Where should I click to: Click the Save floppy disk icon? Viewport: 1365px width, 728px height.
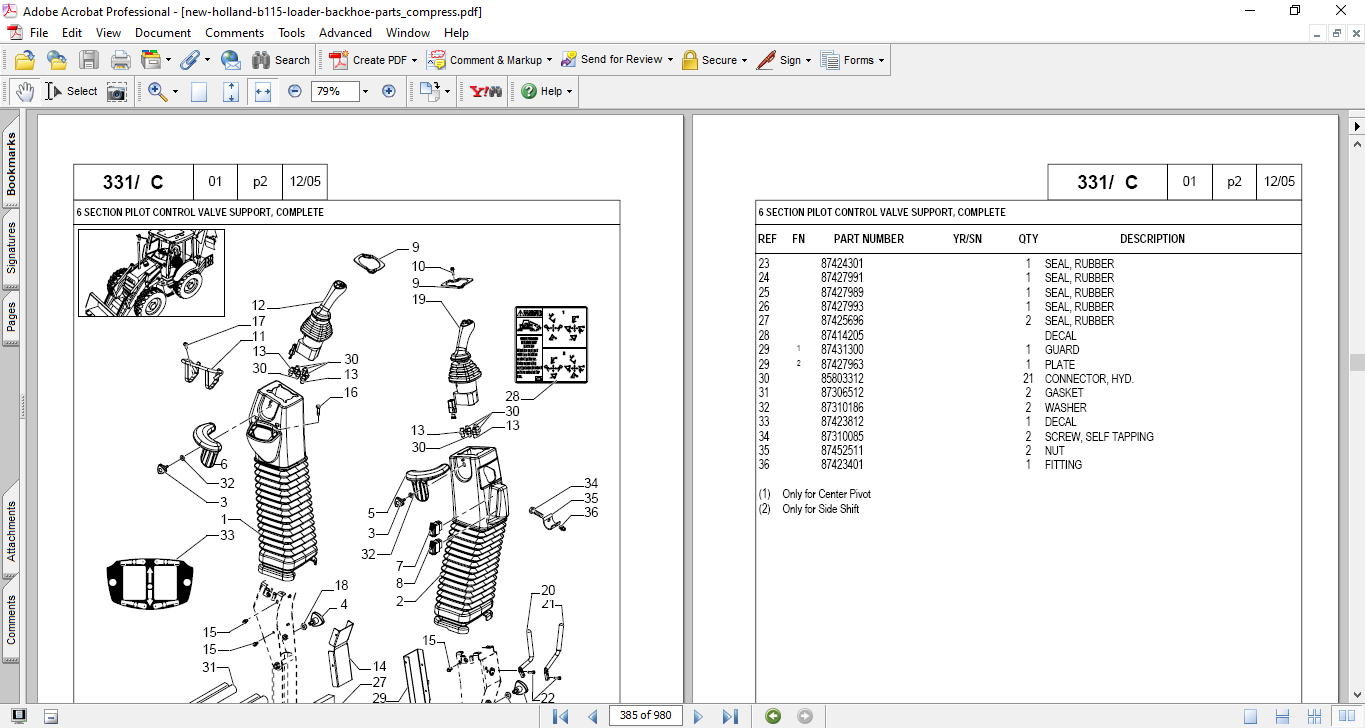click(x=89, y=60)
